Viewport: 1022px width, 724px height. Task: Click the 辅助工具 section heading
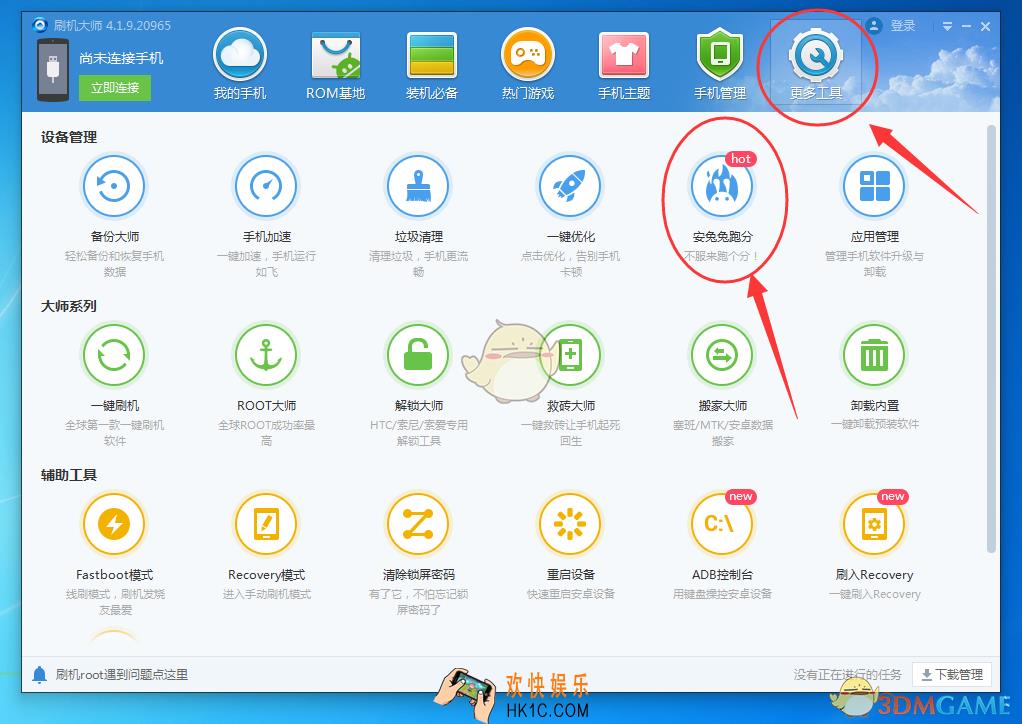point(69,474)
